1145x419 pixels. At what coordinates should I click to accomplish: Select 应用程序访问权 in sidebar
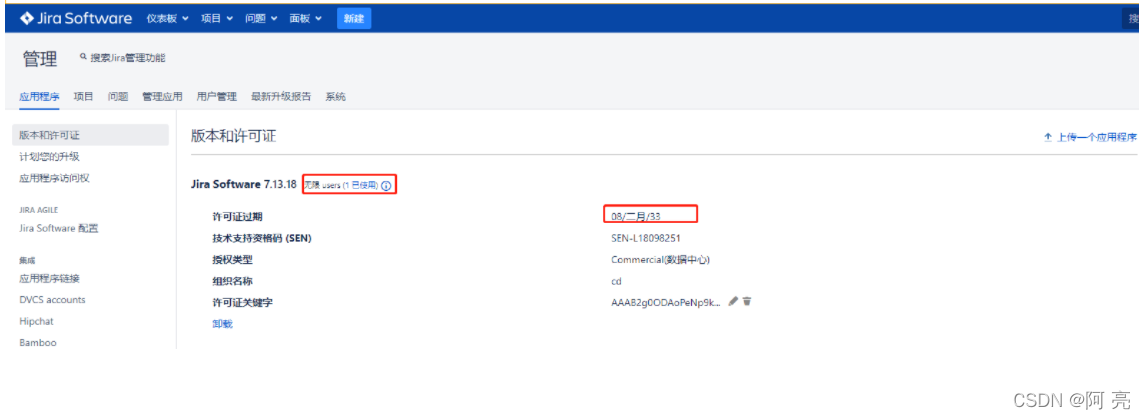(x=54, y=178)
